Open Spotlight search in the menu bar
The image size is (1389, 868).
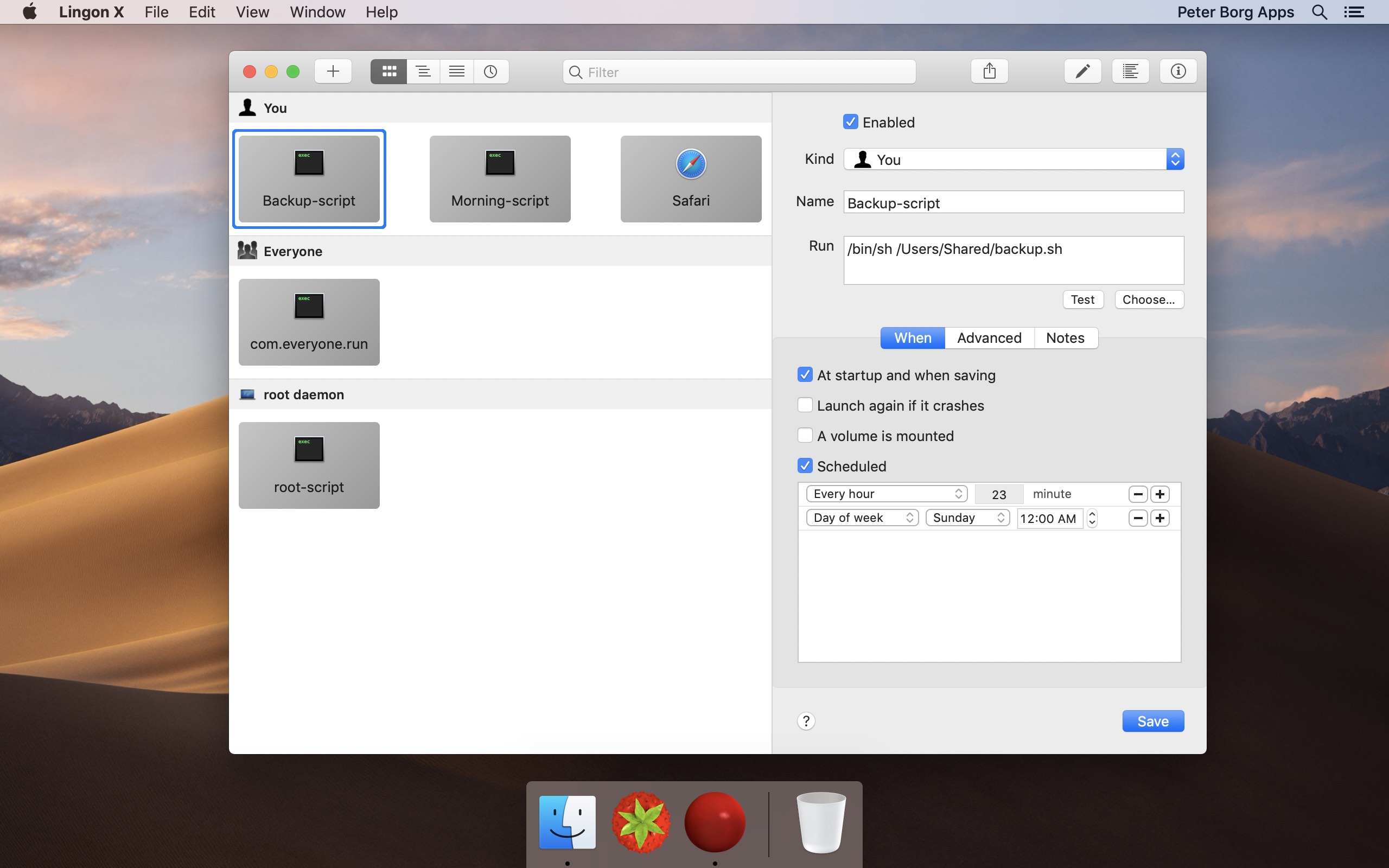pyautogui.click(x=1318, y=11)
